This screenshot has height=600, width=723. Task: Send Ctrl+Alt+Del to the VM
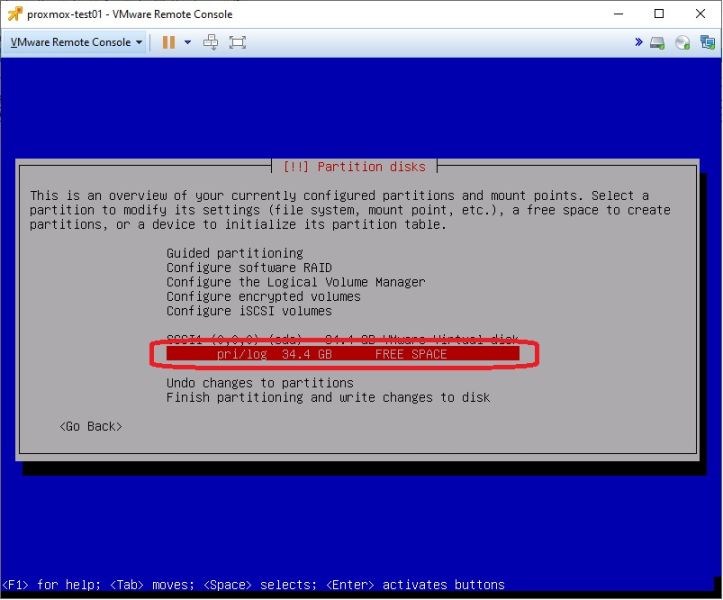[x=211, y=42]
